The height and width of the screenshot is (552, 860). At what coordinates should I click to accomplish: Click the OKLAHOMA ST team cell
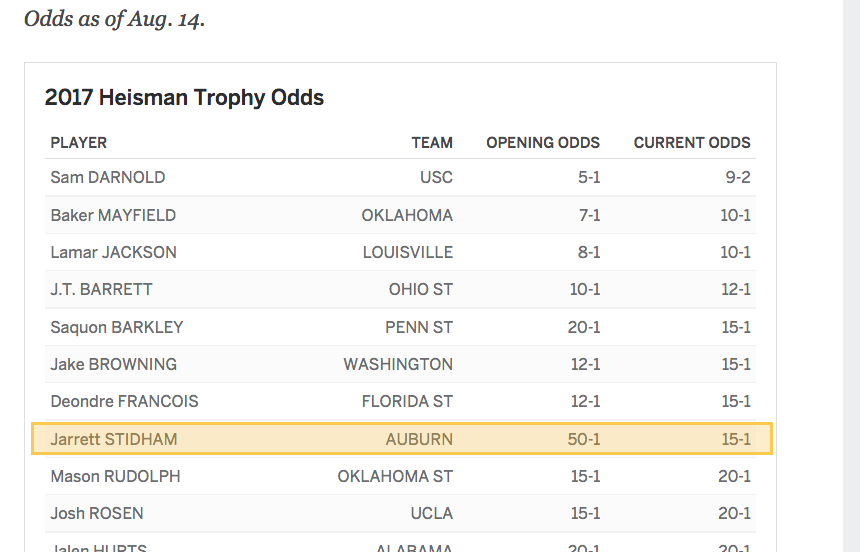point(395,476)
